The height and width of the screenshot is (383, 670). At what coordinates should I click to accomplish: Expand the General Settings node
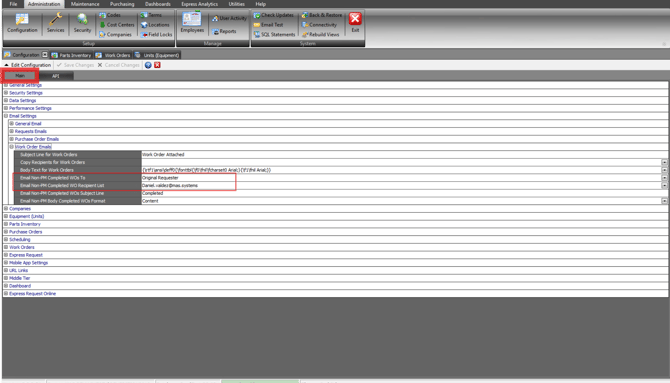click(x=6, y=85)
